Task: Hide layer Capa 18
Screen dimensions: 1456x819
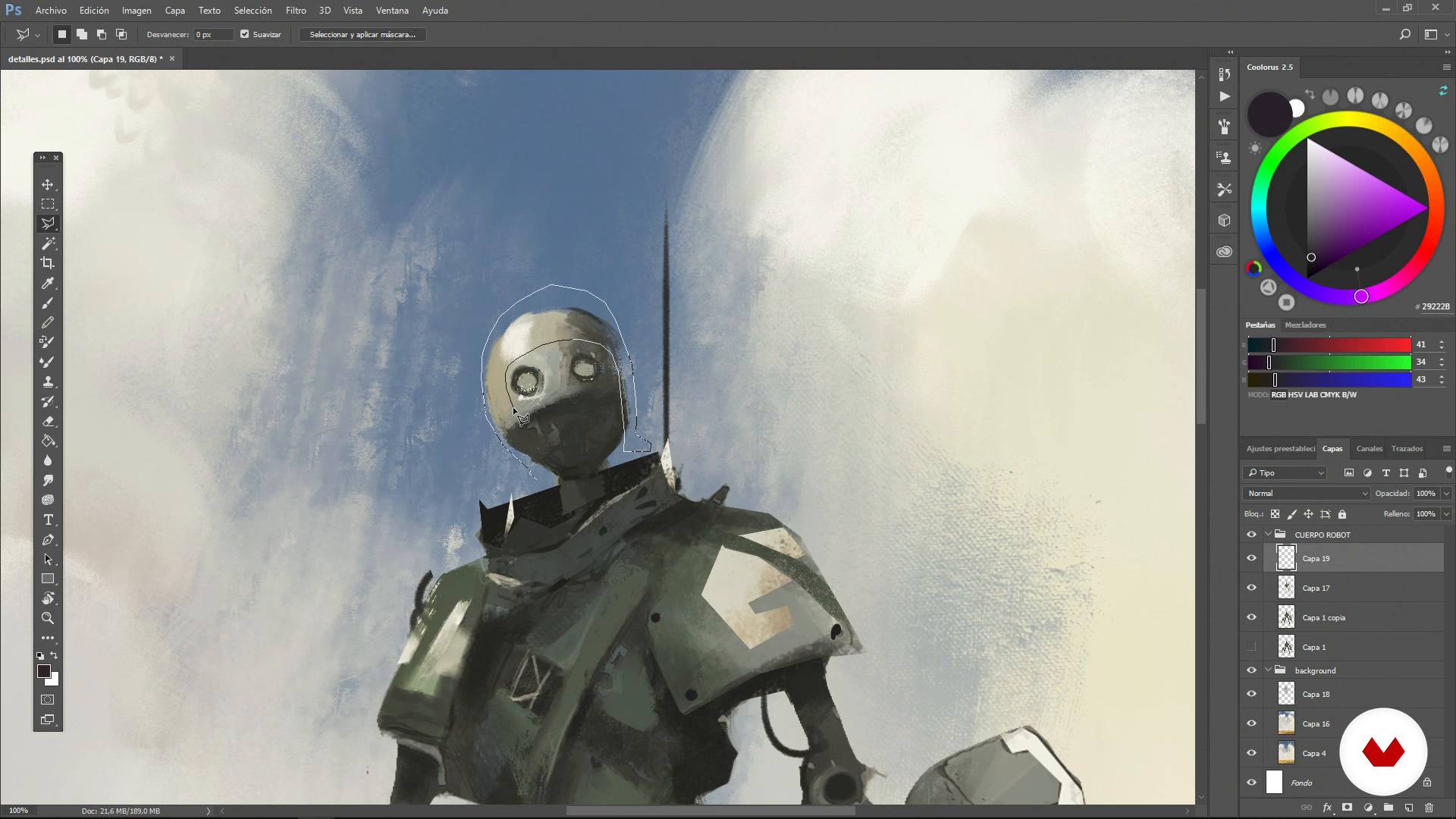Action: pos(1251,694)
